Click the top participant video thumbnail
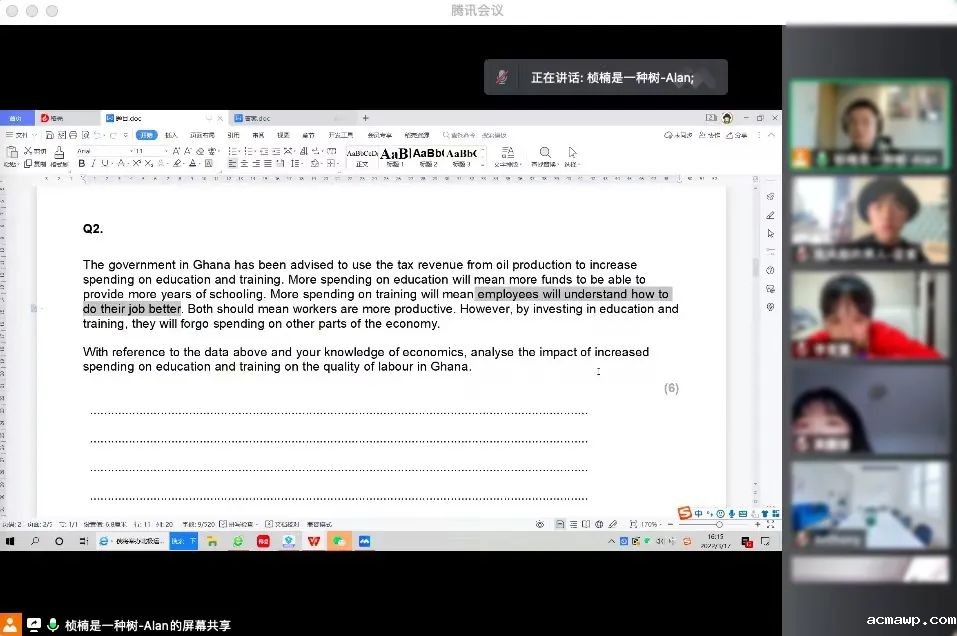Viewport: 957px width, 636px height. (x=870, y=125)
